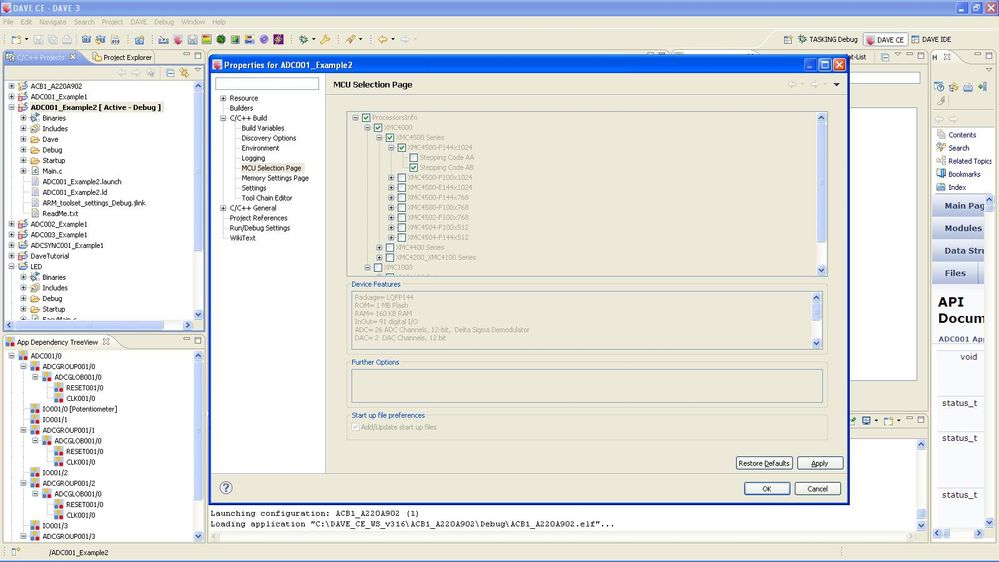Click C/C++ Projects tree scrollbar down arrow

pos(198,314)
